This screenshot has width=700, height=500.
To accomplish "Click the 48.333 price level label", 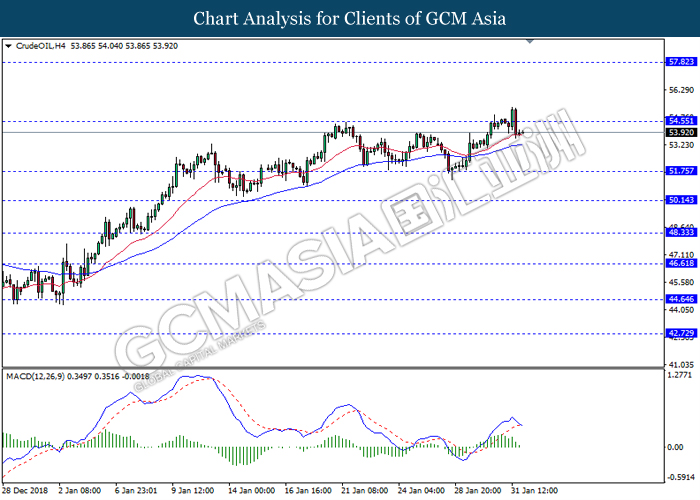I will [x=681, y=232].
